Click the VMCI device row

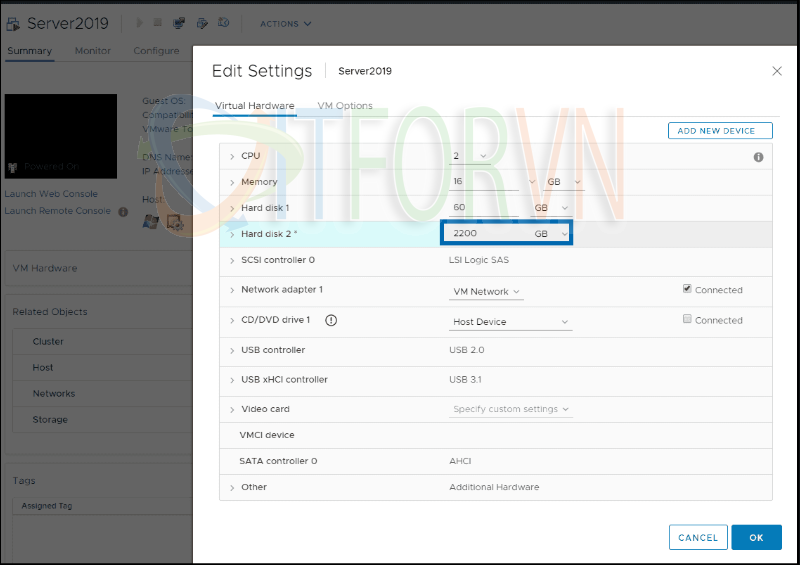[495, 435]
